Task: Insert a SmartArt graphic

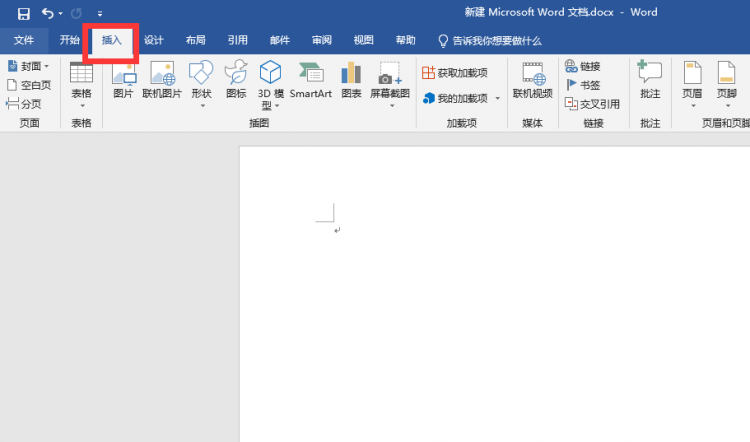Action: click(311, 80)
